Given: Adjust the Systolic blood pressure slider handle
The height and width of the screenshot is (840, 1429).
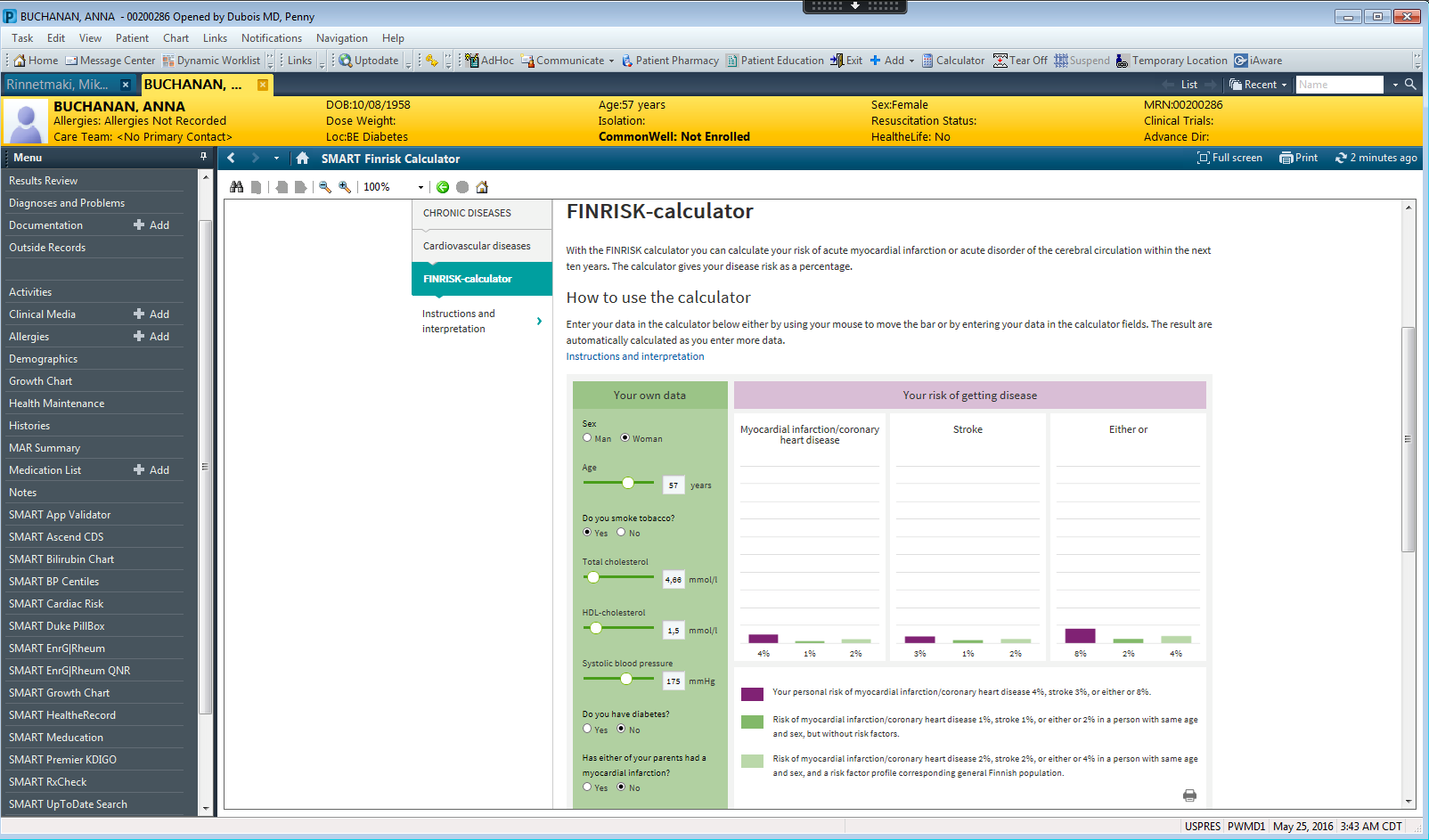Looking at the screenshot, I should pyautogui.click(x=626, y=679).
